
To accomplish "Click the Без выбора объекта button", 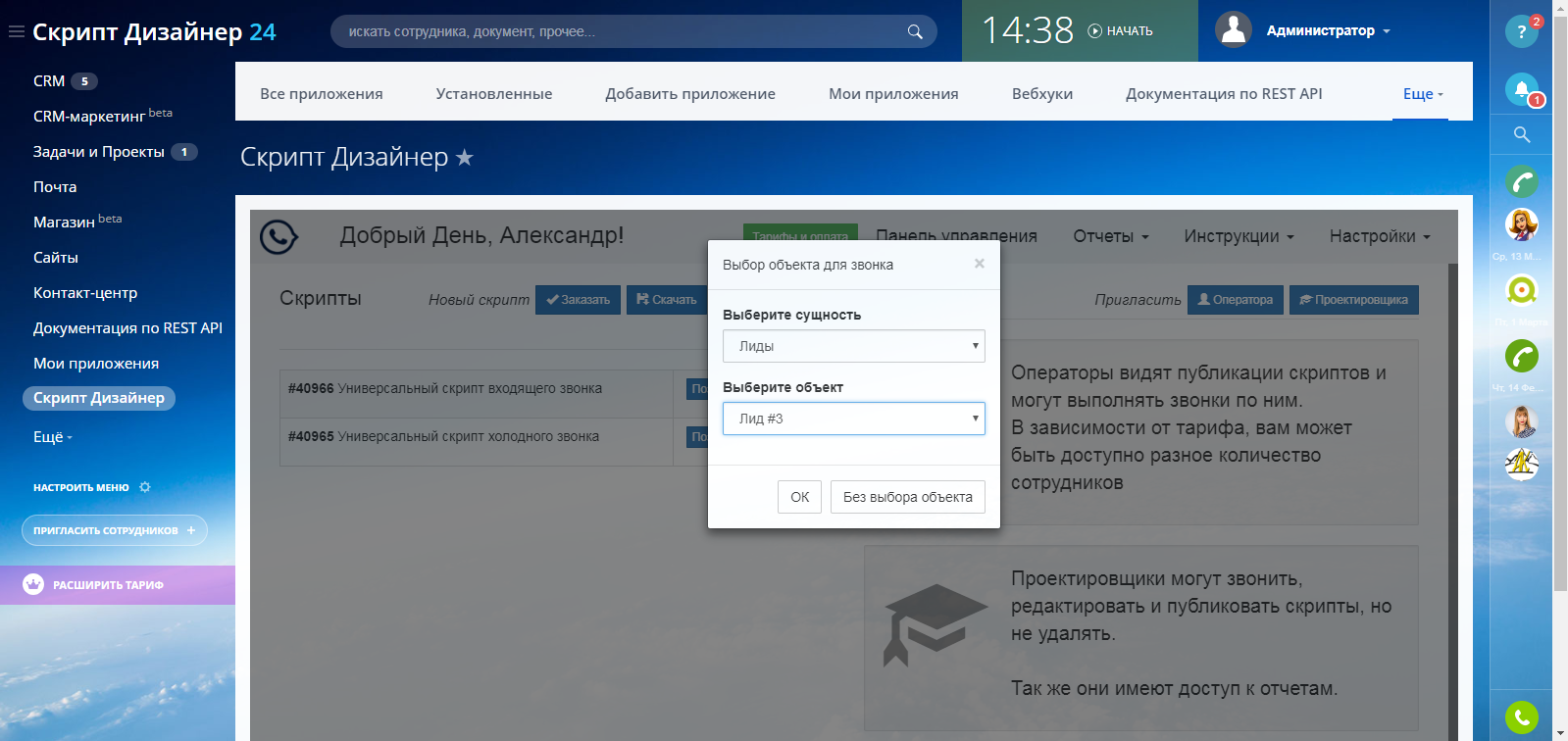I will click(x=907, y=497).
